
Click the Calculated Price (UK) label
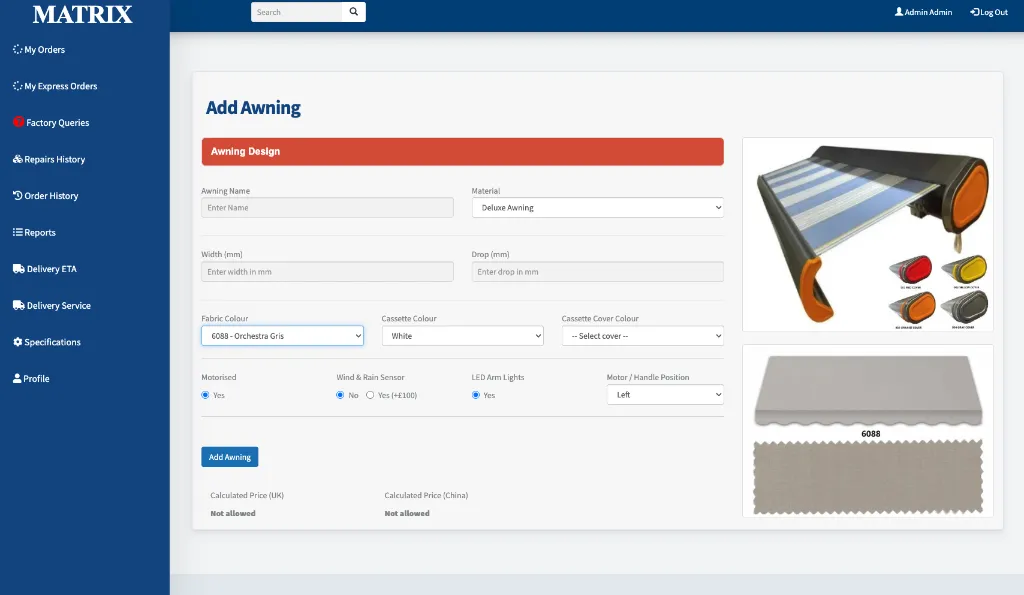coord(247,495)
